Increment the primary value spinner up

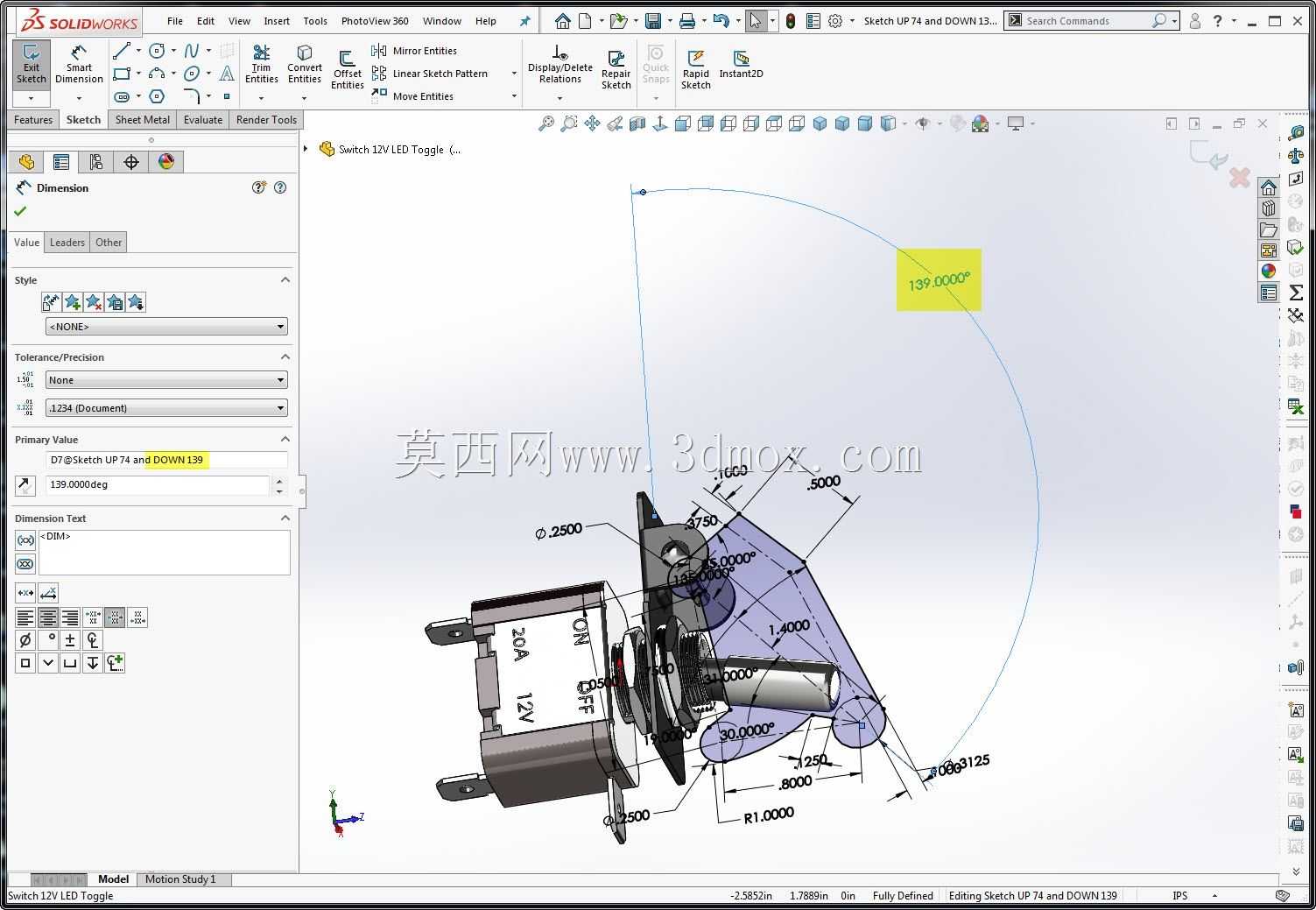279,480
